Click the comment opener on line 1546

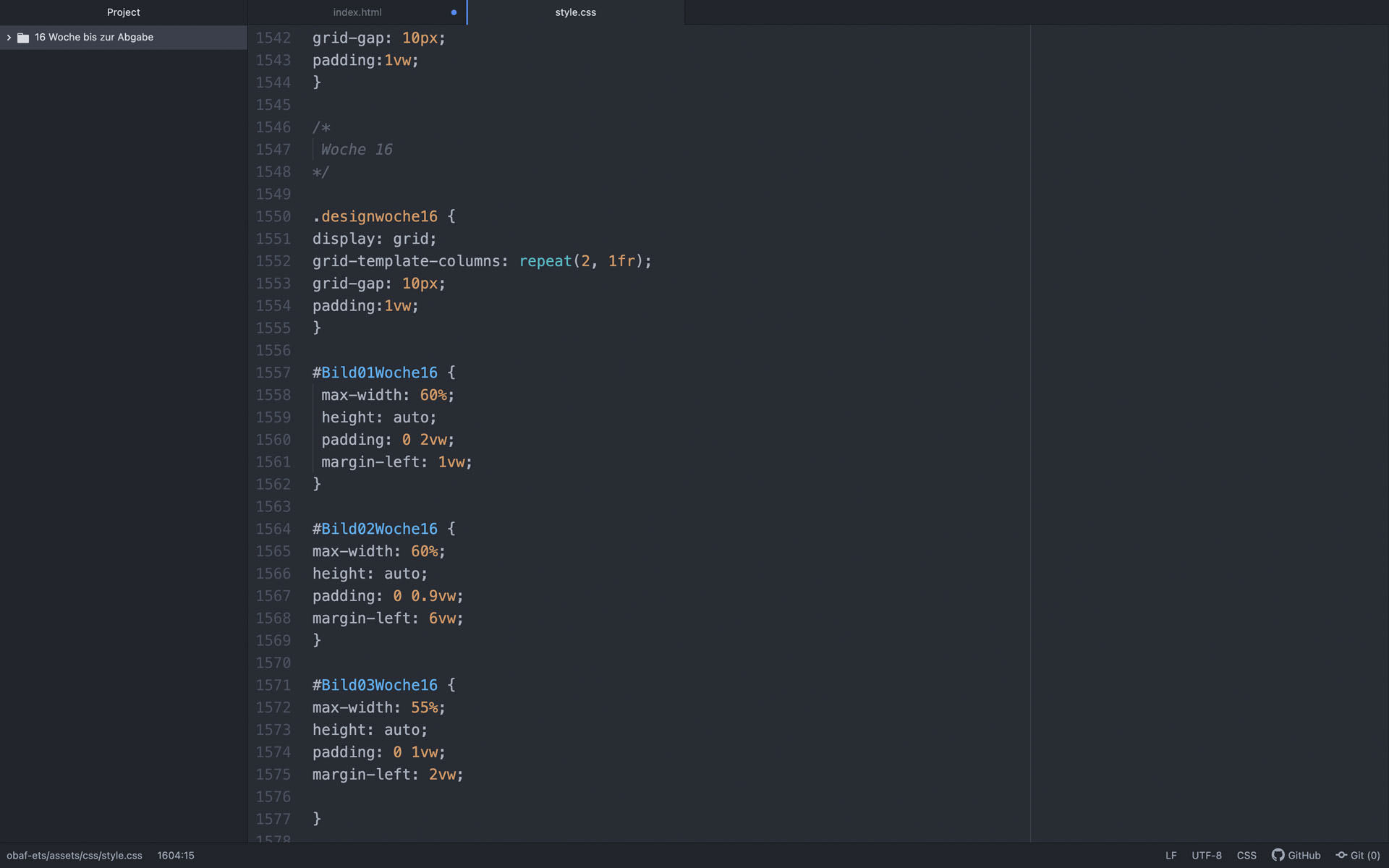[321, 127]
